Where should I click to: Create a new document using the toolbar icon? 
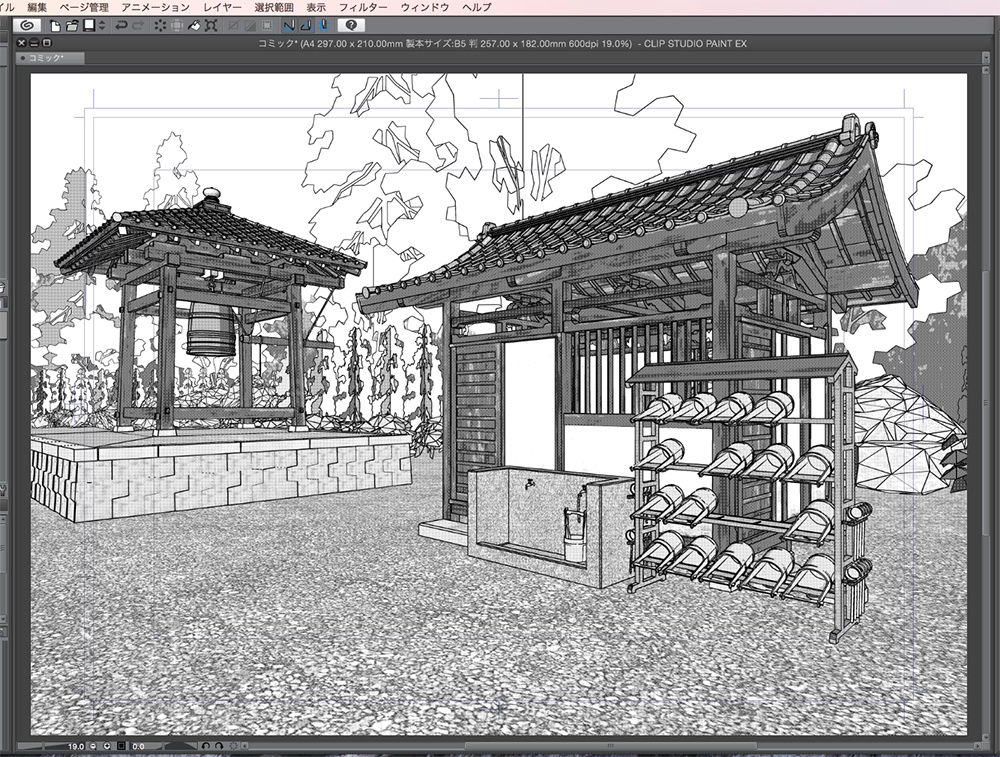(54, 27)
